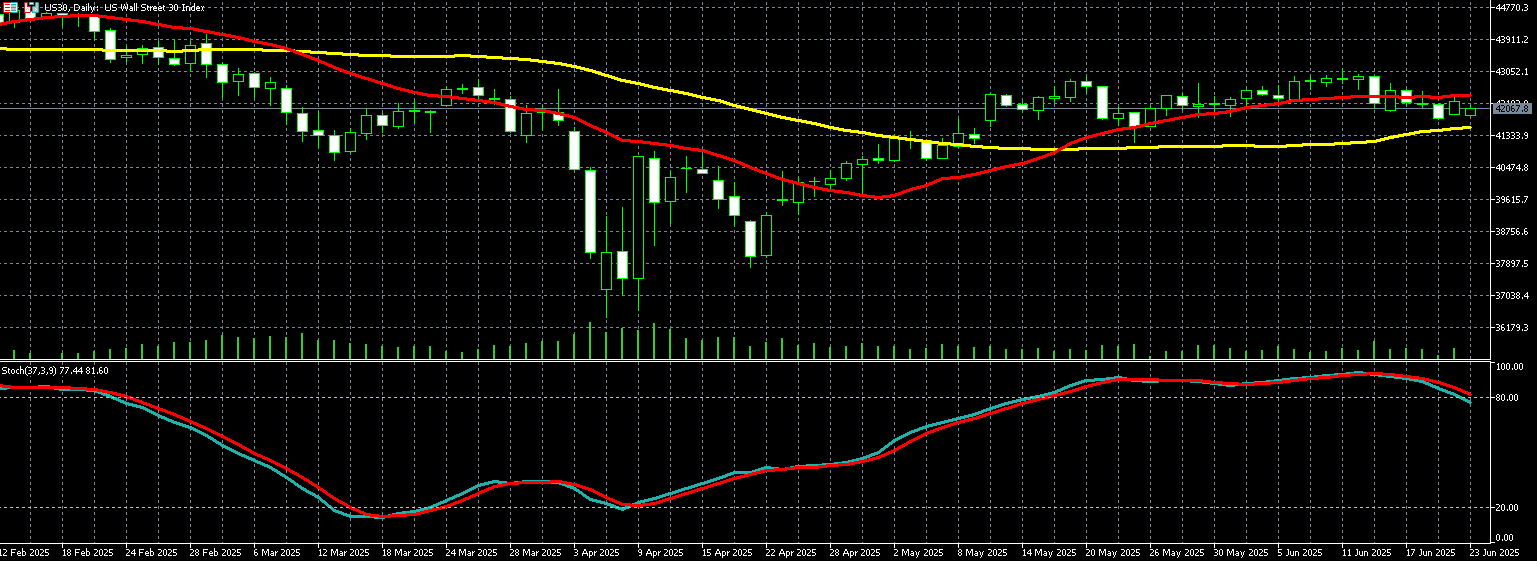Select the Stoch(37,3,9) indicator label
1537x561 pixels.
coord(55,371)
